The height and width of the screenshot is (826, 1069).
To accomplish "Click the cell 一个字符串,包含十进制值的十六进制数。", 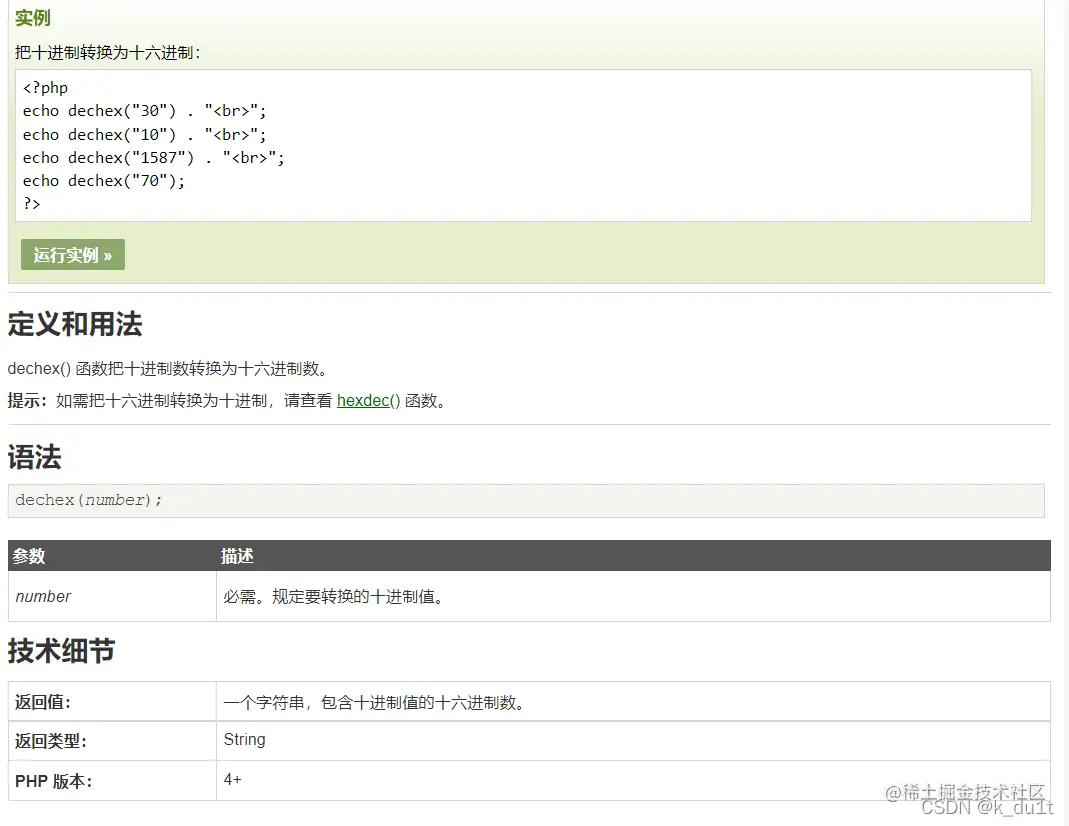I will coord(633,701).
